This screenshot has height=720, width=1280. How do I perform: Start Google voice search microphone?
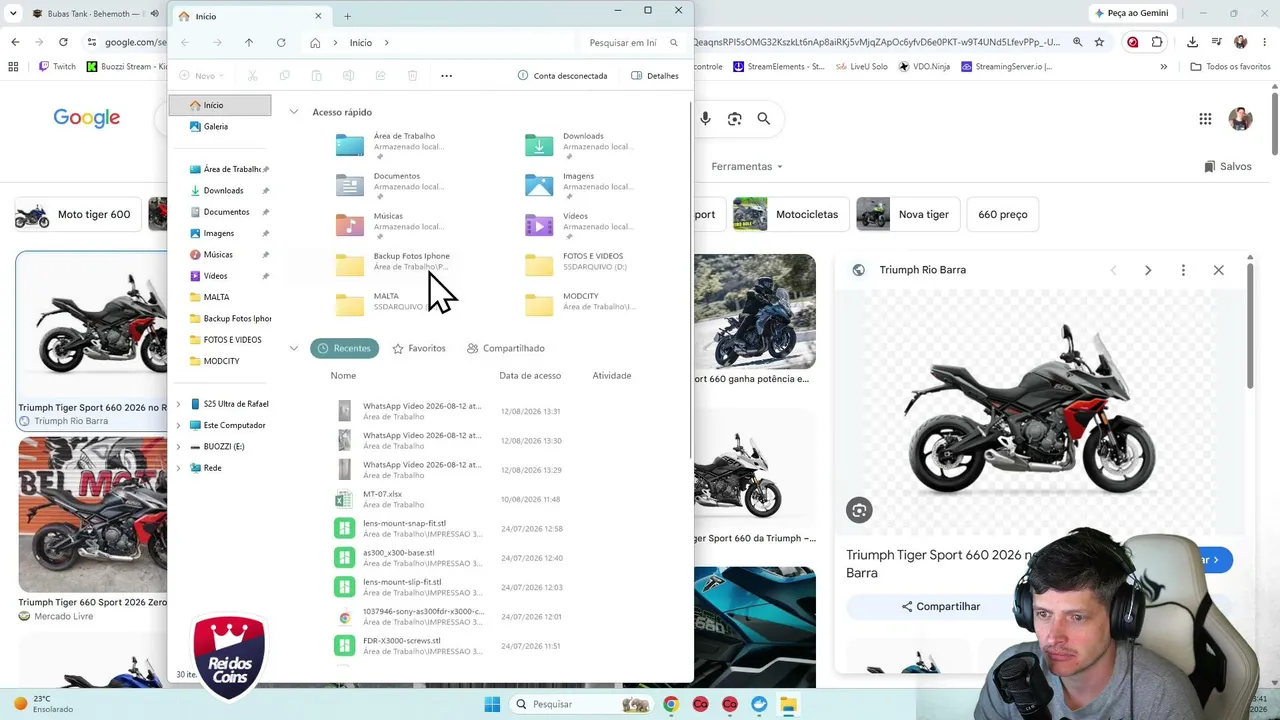[x=705, y=119]
